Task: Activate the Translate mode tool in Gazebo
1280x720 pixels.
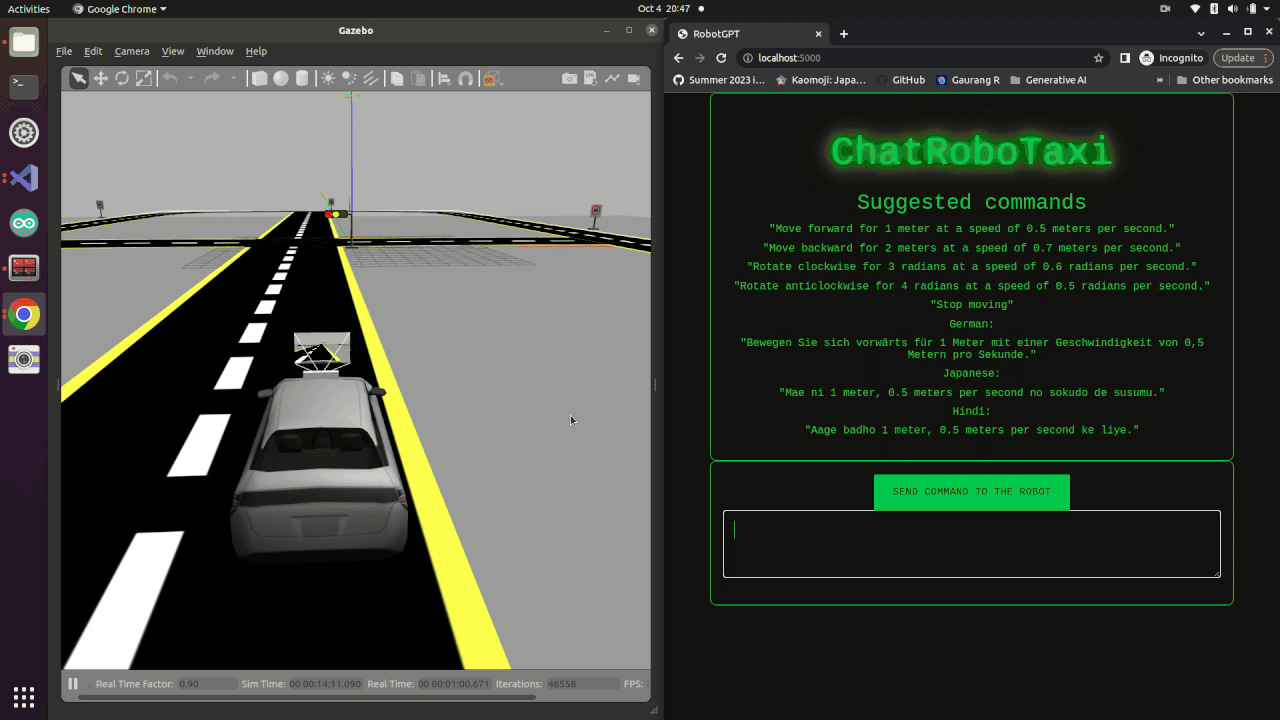Action: pos(100,78)
